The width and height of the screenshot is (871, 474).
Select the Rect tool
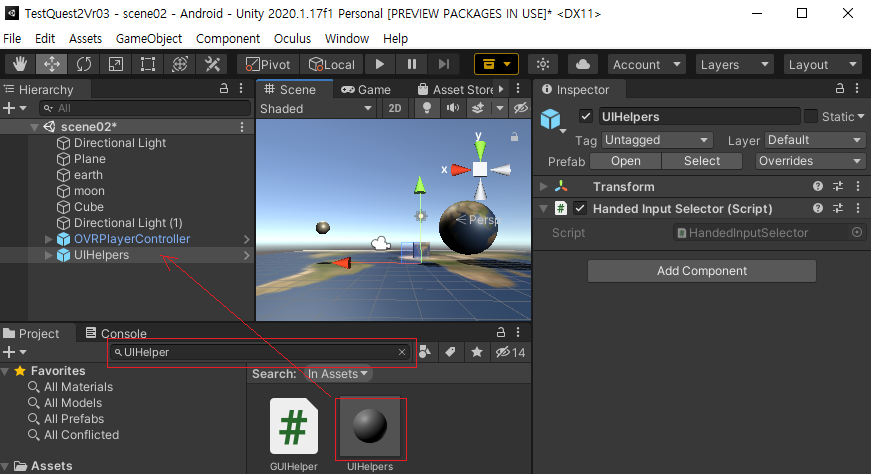[148, 64]
